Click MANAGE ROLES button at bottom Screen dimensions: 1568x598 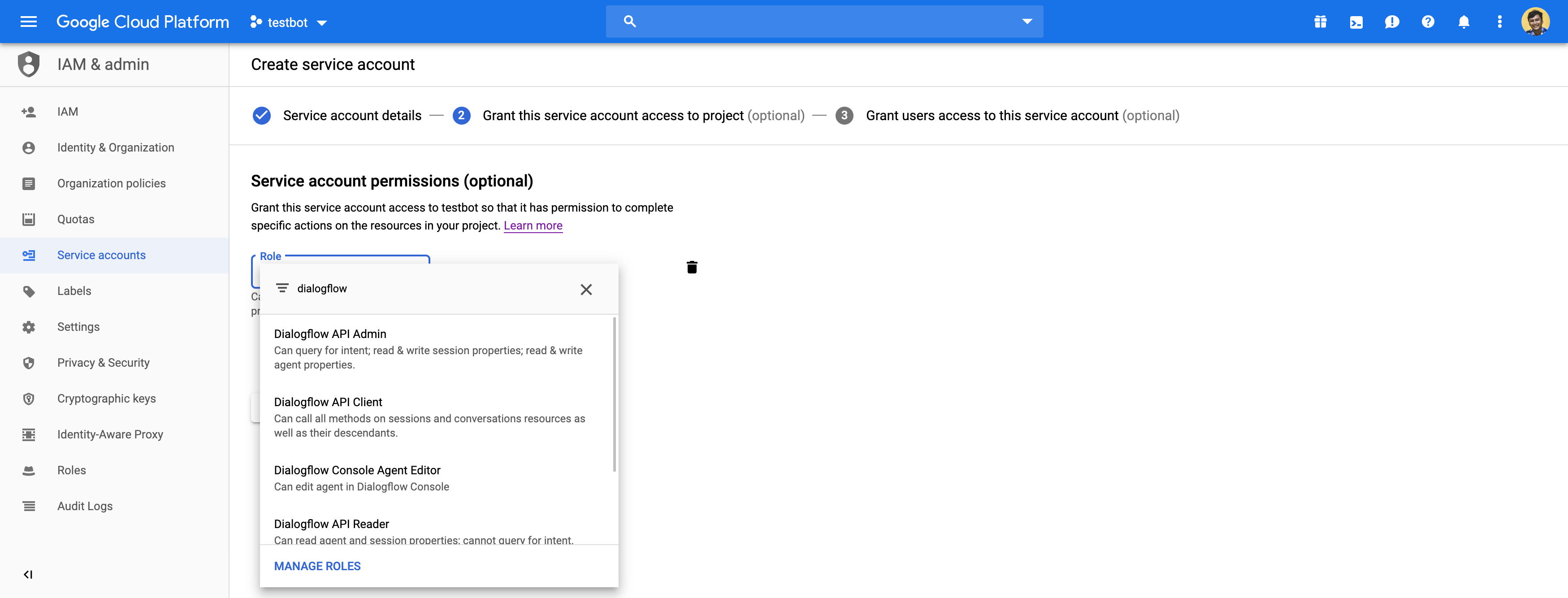pos(317,565)
